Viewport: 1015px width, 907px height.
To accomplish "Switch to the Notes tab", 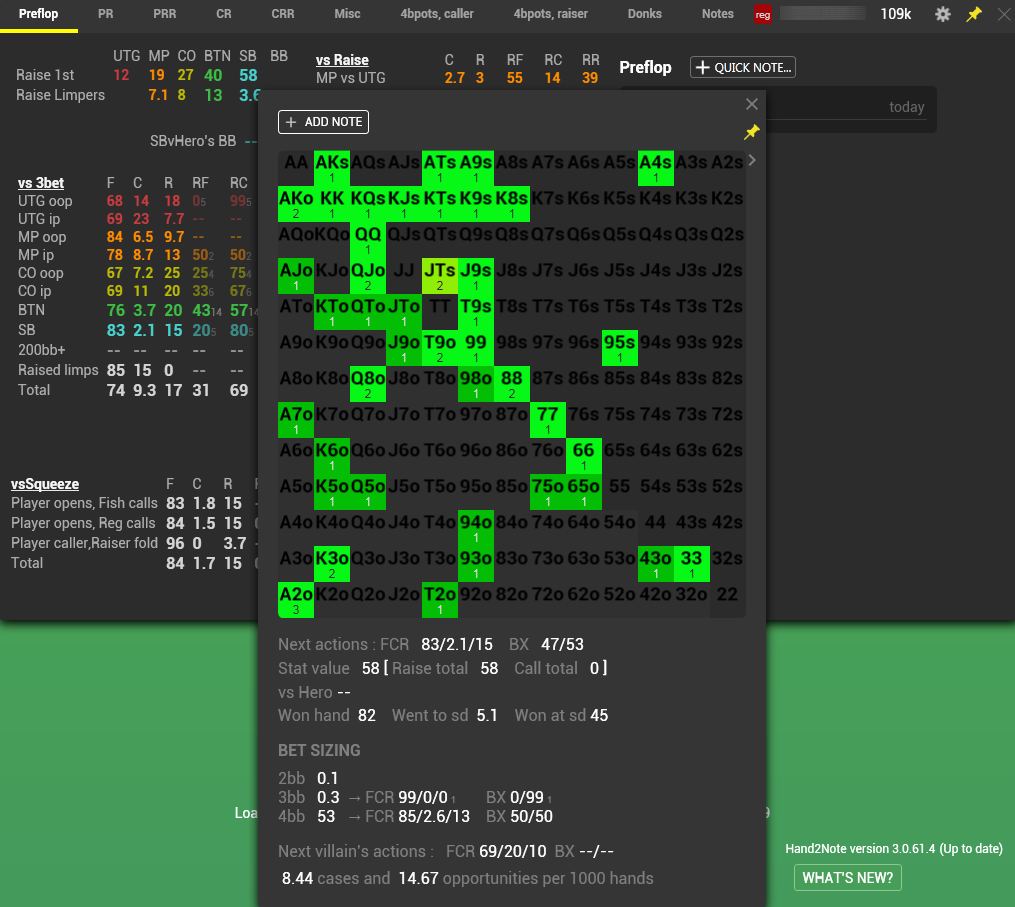I will click(717, 14).
